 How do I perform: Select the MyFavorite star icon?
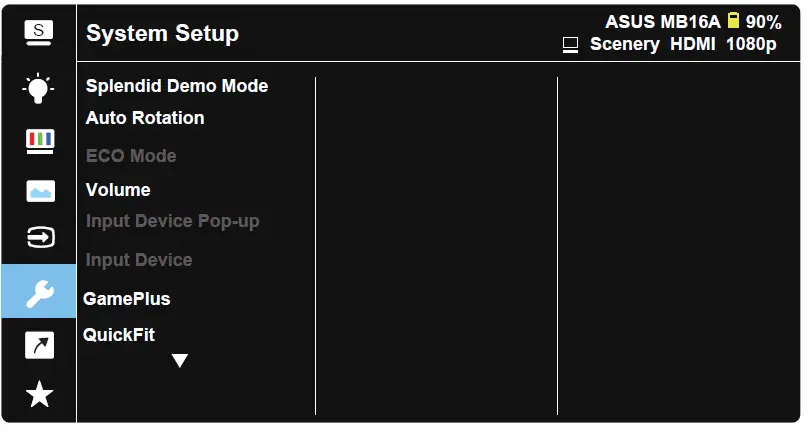[39, 395]
